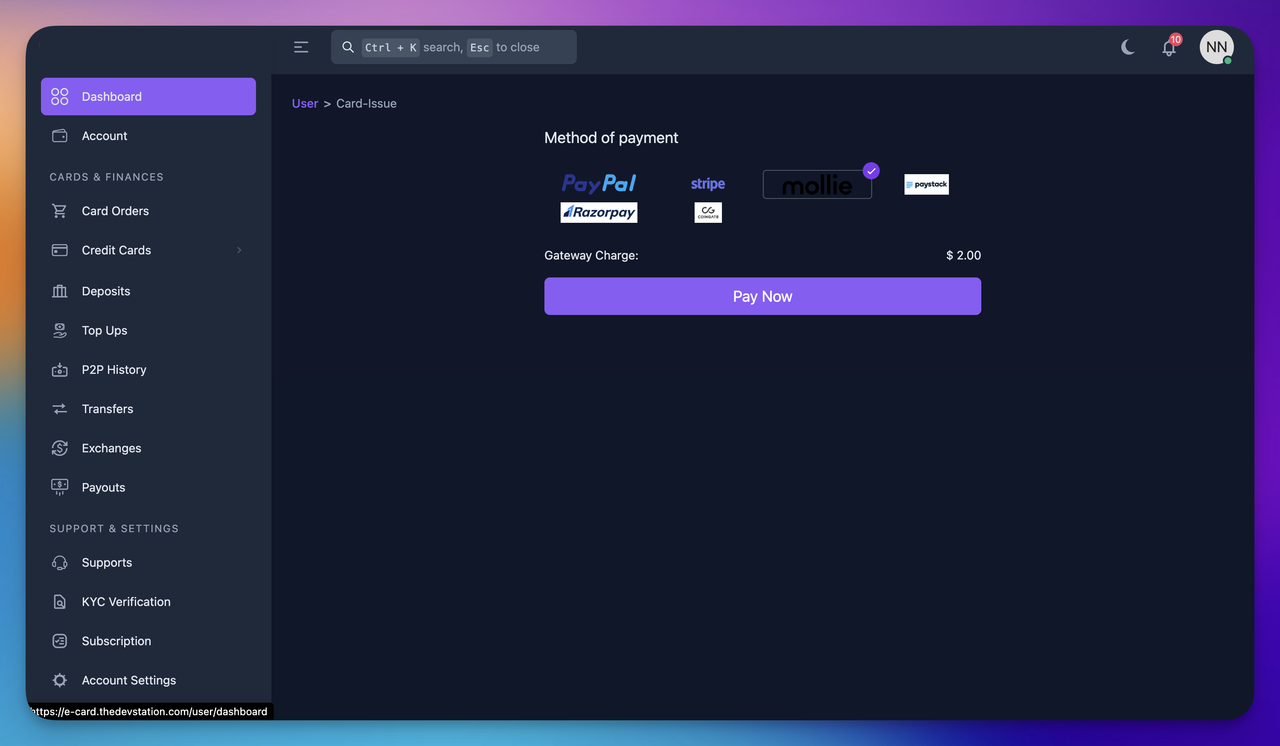
Task: Focus the search input field
Action: (x=454, y=47)
